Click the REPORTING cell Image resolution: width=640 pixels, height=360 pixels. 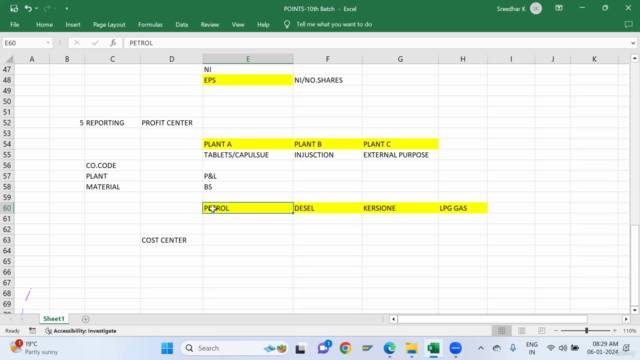pos(112,123)
